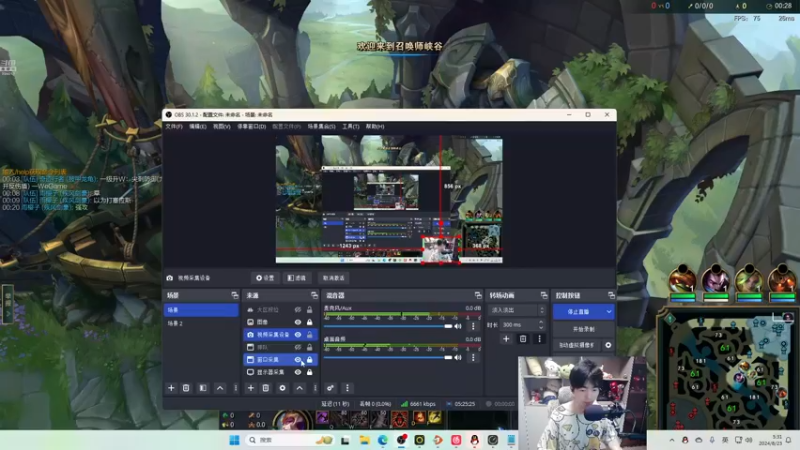
Task: Open Docks menu in OBS
Action: point(252,127)
